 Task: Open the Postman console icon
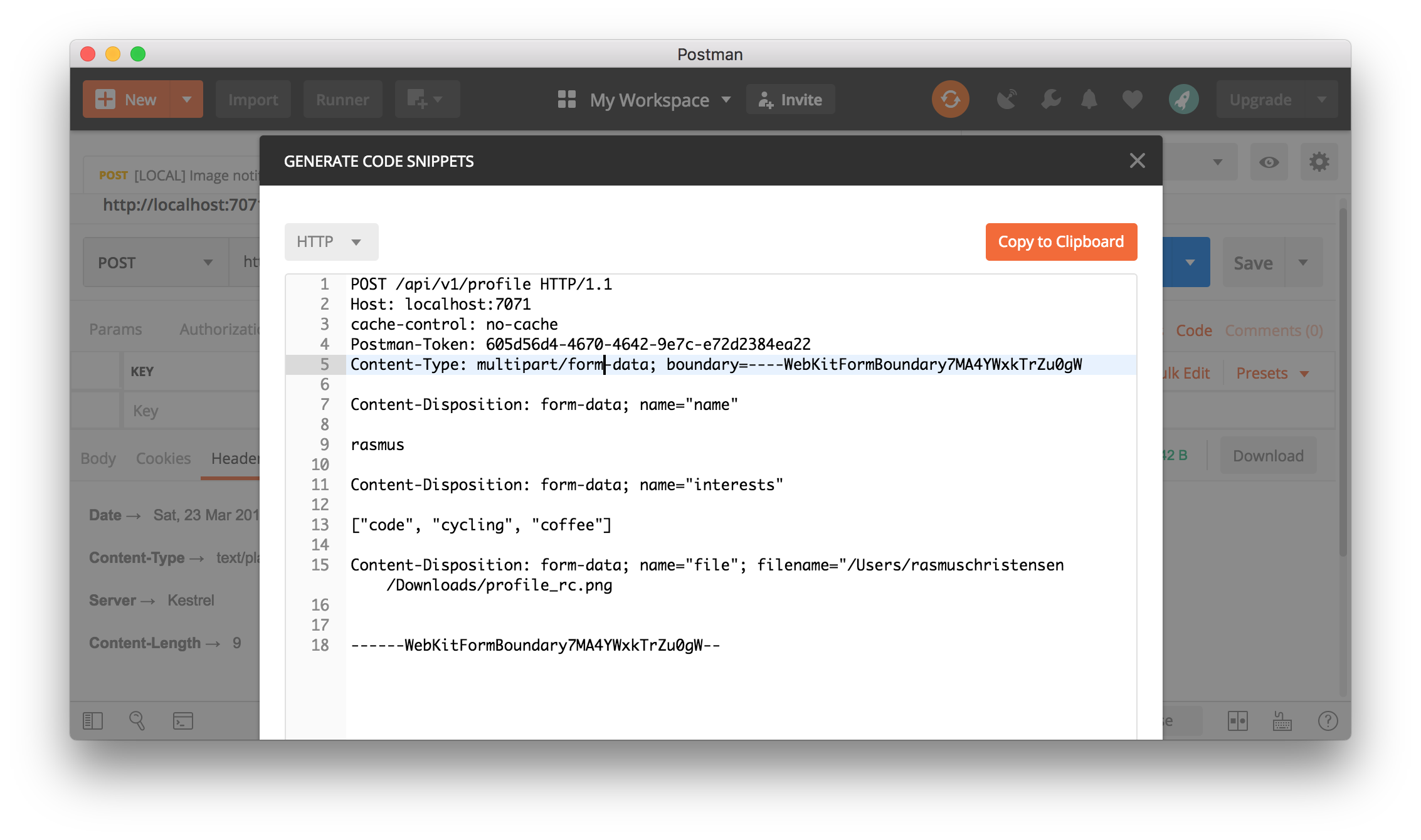182,721
